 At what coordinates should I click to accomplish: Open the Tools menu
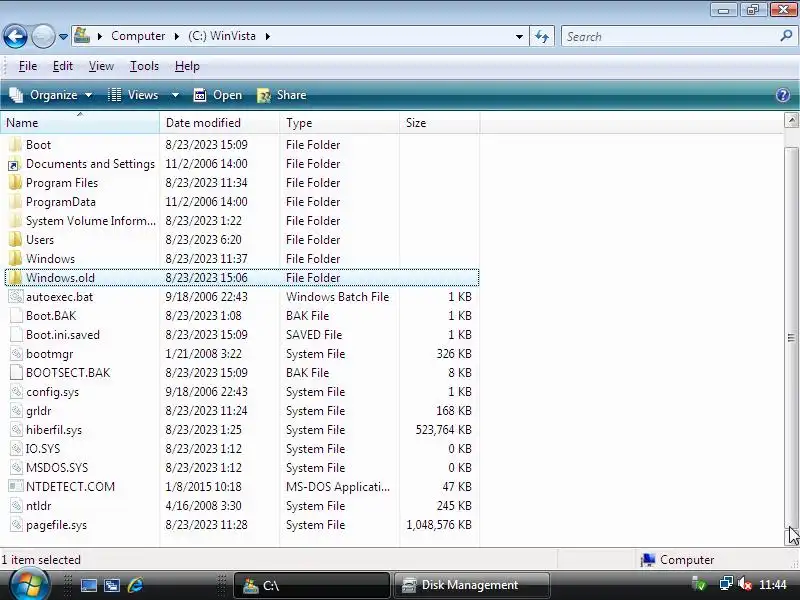pyautogui.click(x=144, y=66)
